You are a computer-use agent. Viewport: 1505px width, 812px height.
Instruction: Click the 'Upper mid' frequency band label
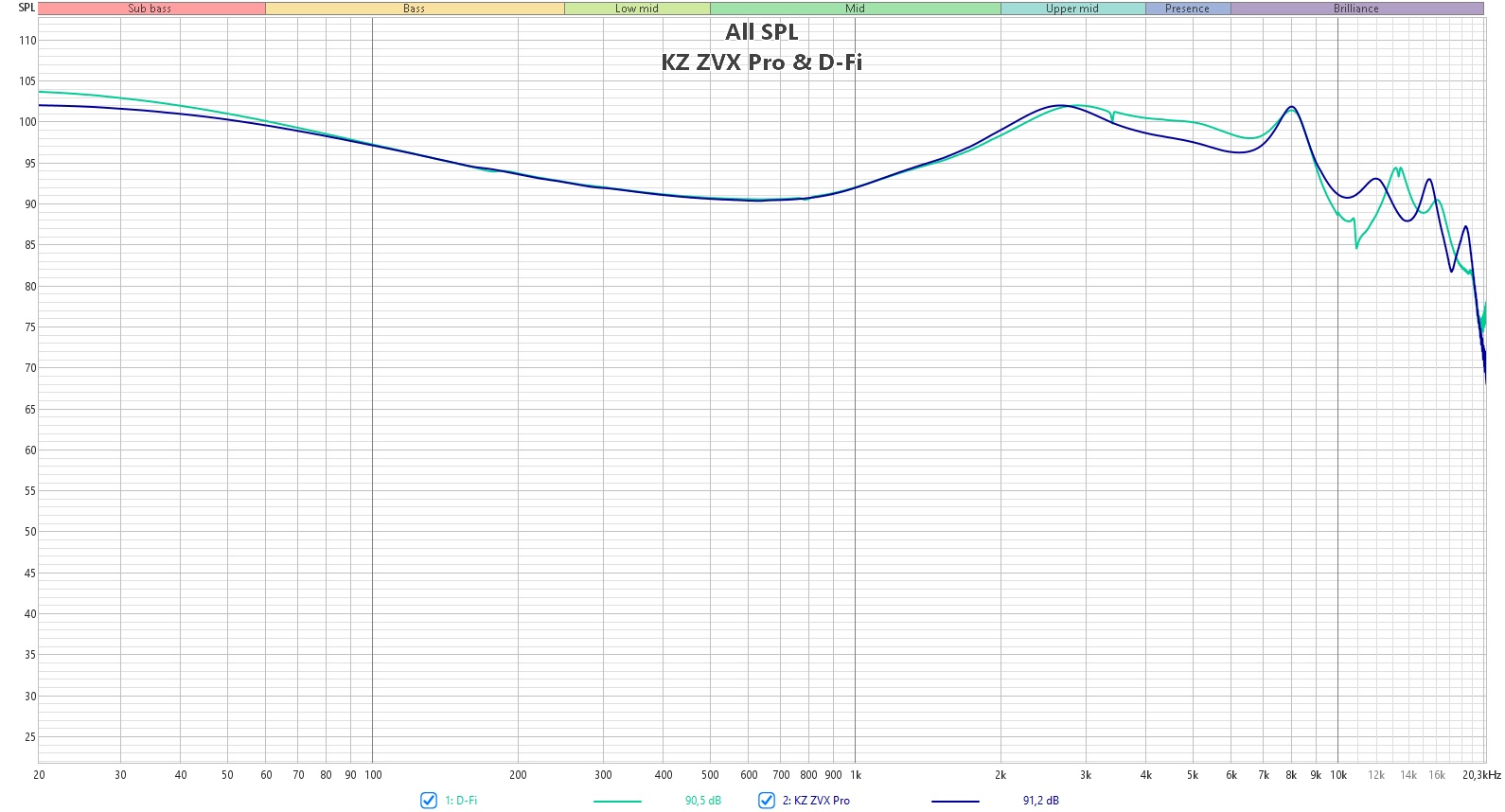1072,9
